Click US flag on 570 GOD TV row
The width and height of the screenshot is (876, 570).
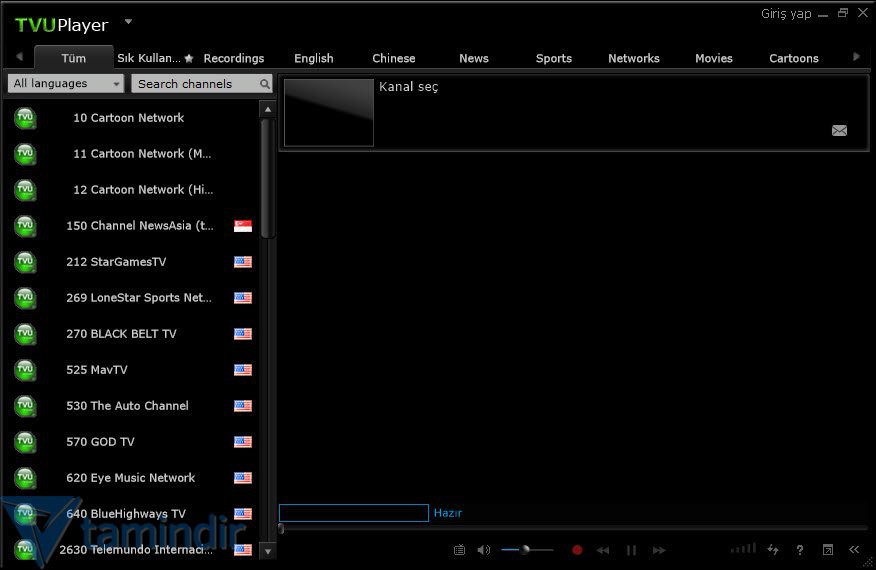click(242, 442)
